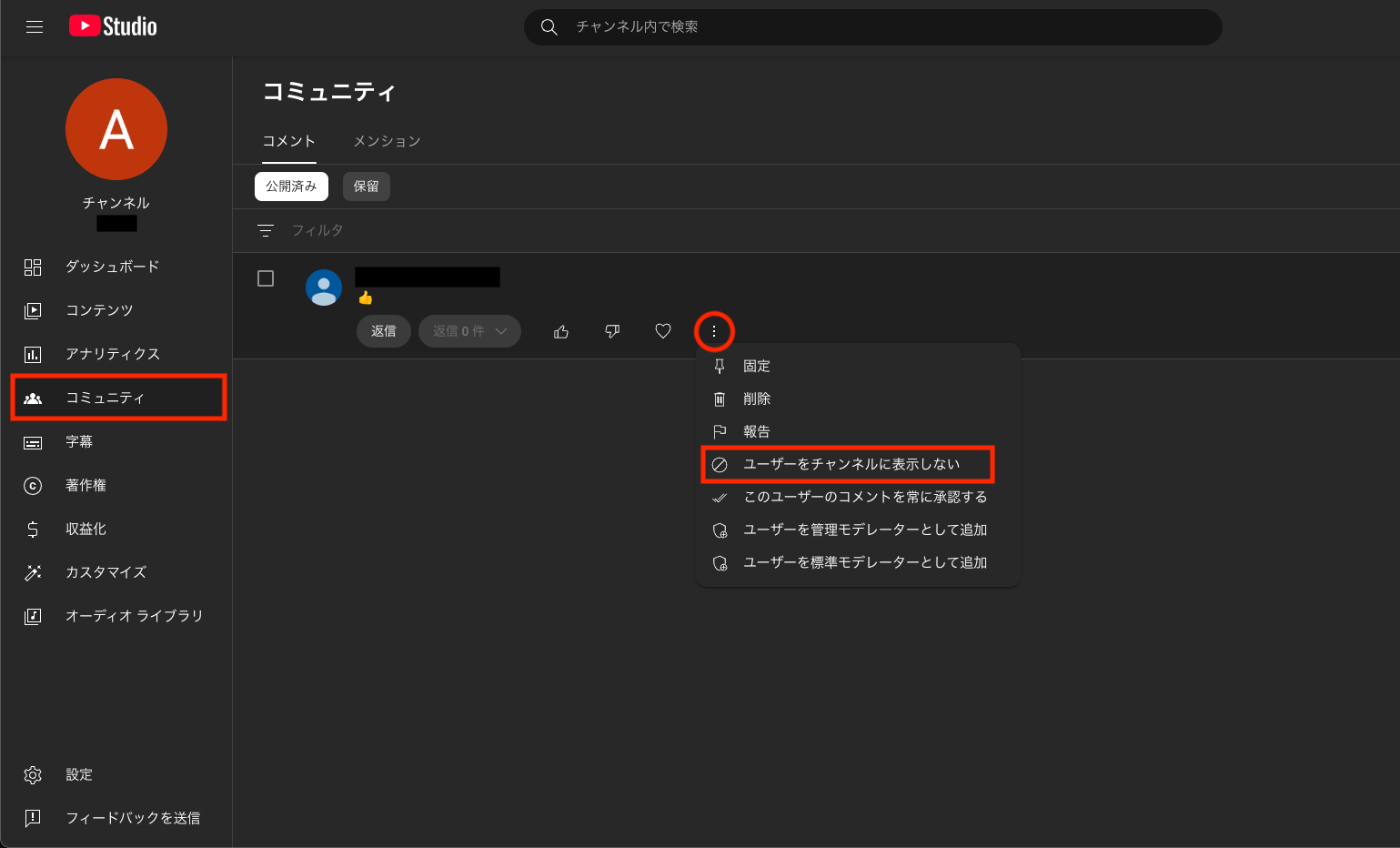Click the 字幕 subtitles icon

click(33, 442)
